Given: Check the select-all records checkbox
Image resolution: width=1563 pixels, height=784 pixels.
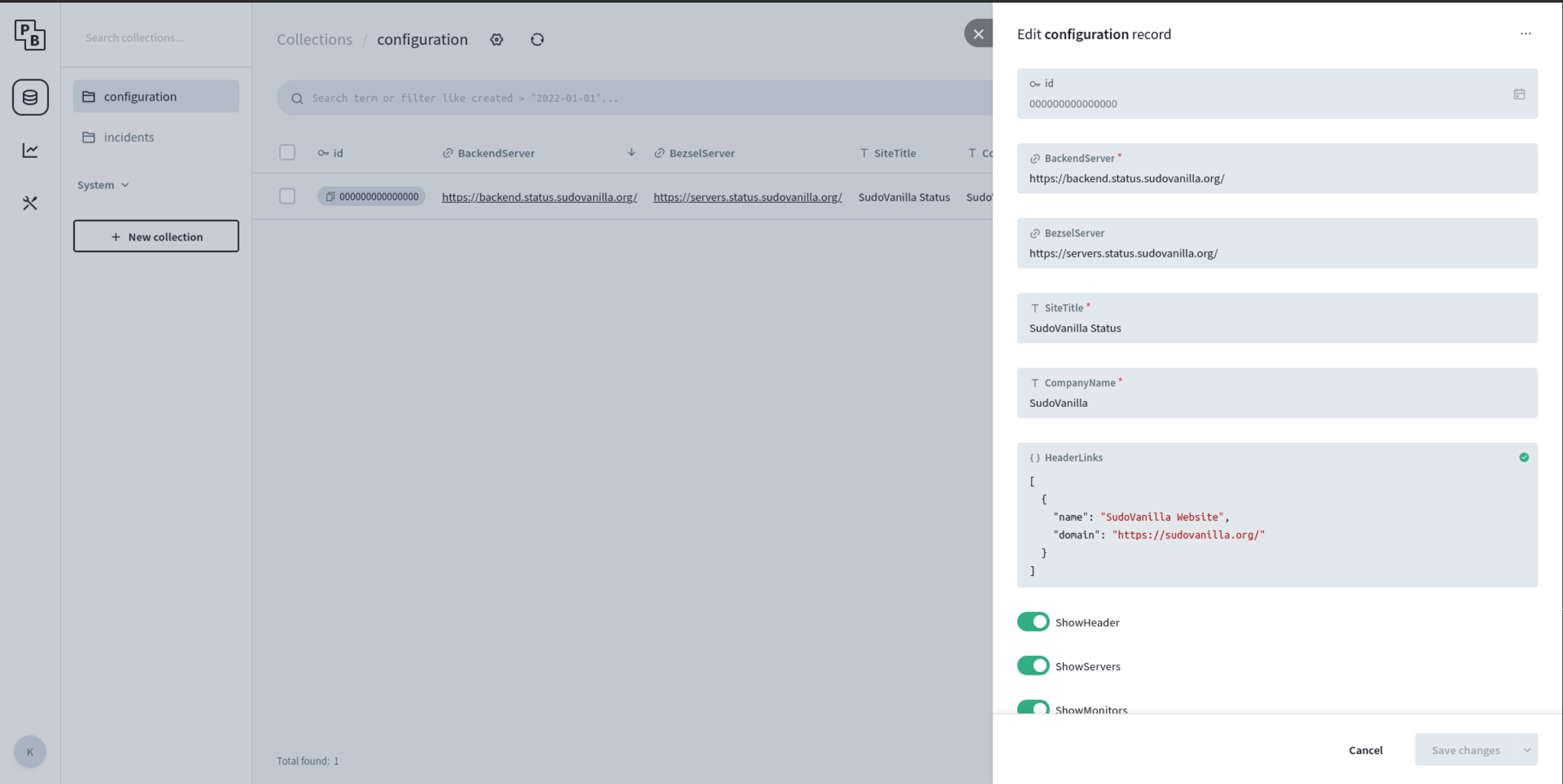Looking at the screenshot, I should coord(287,153).
